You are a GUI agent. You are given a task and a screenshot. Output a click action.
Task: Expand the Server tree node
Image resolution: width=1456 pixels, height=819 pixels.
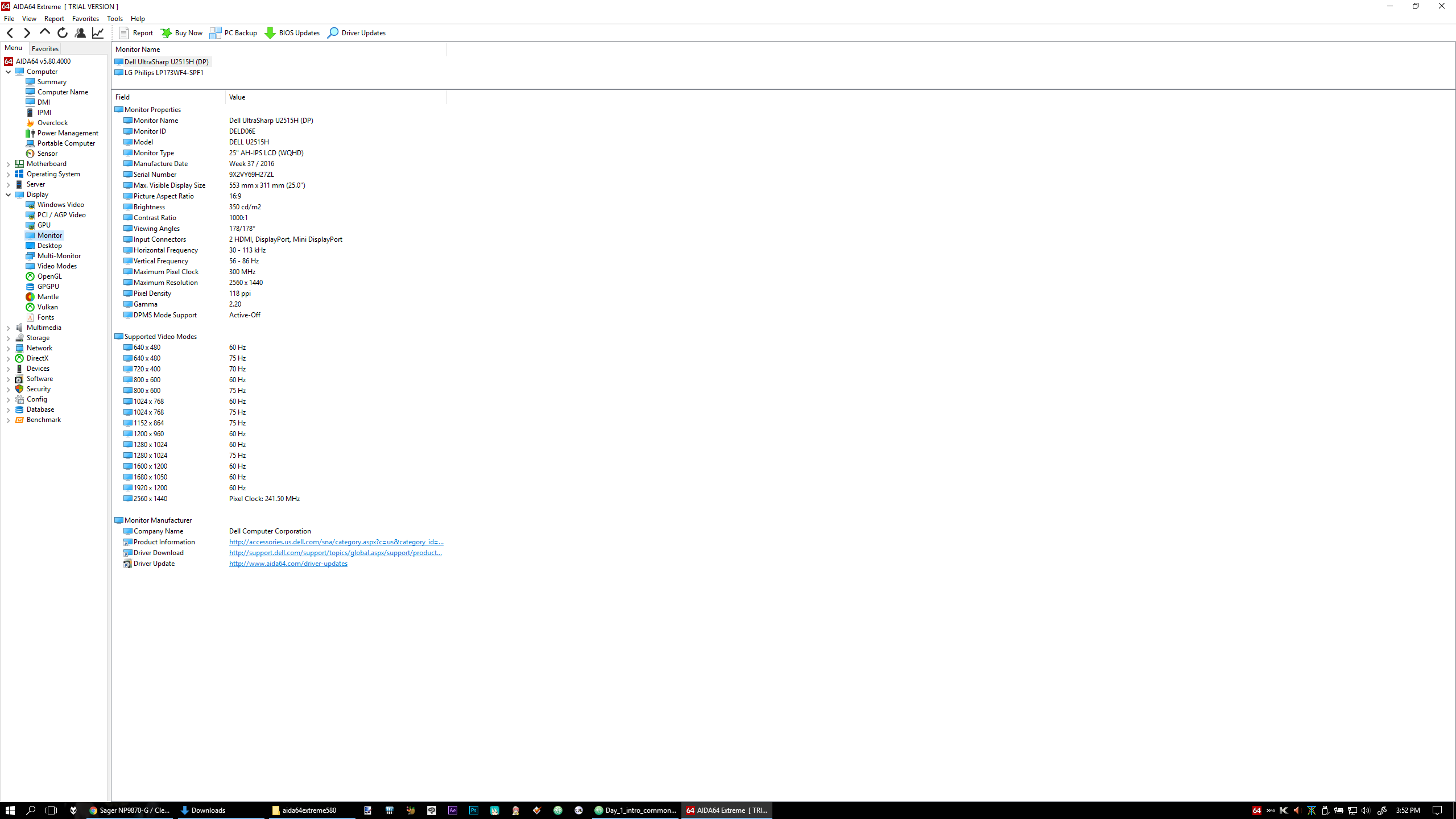click(9, 184)
